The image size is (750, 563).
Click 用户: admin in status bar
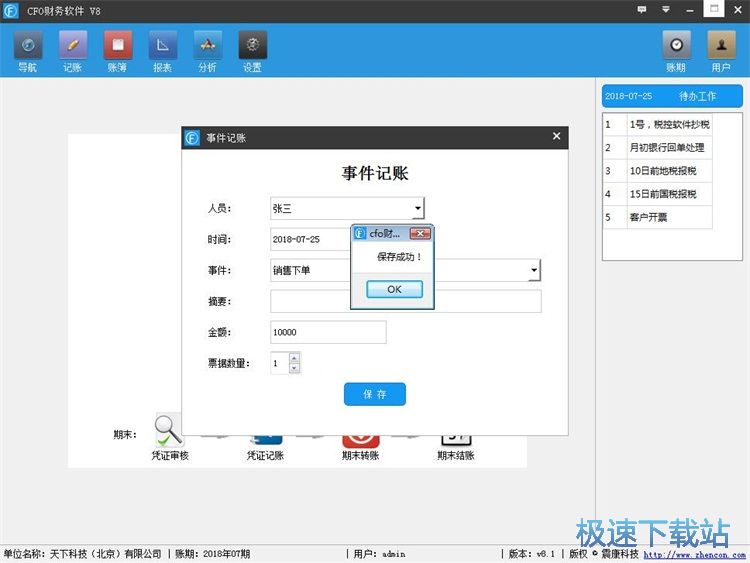tap(379, 554)
